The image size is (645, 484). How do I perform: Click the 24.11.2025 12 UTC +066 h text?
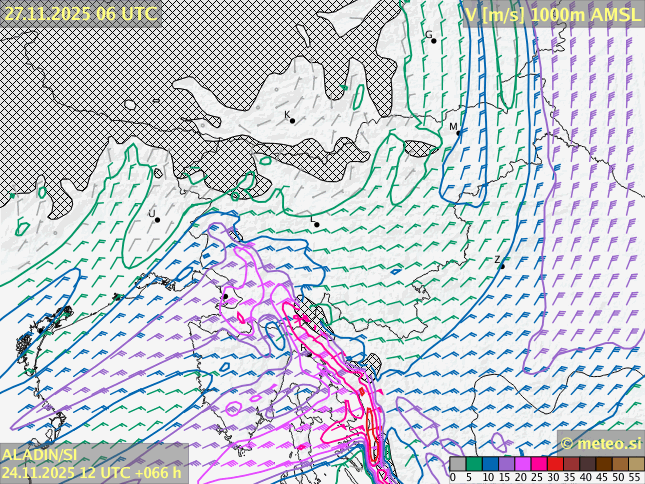[92, 472]
